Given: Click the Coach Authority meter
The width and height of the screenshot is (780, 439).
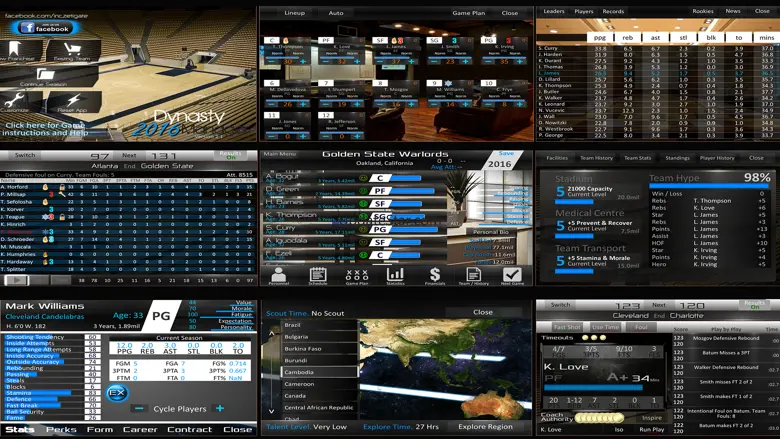Looking at the screenshot, I should tap(599, 418).
